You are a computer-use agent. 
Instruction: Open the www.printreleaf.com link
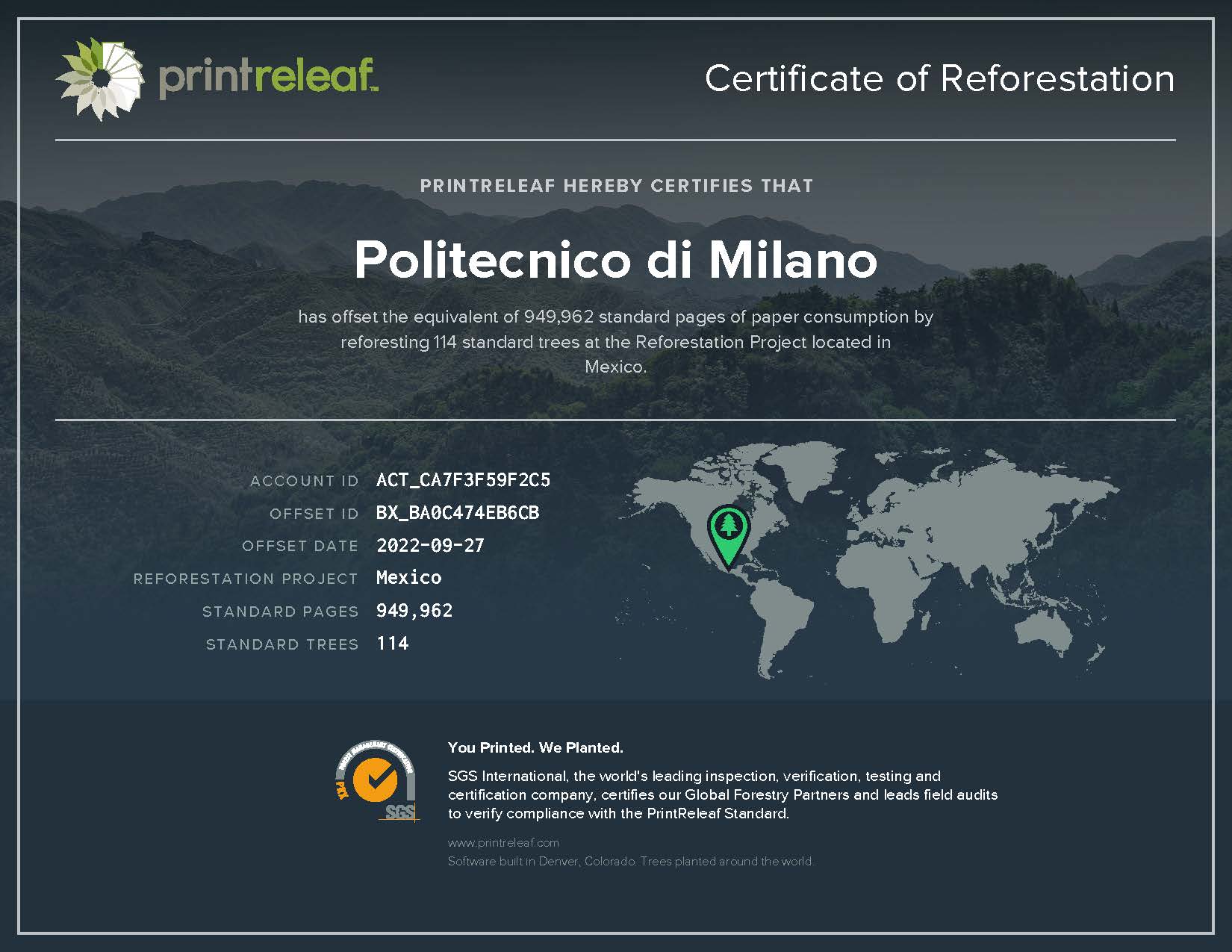[503, 843]
